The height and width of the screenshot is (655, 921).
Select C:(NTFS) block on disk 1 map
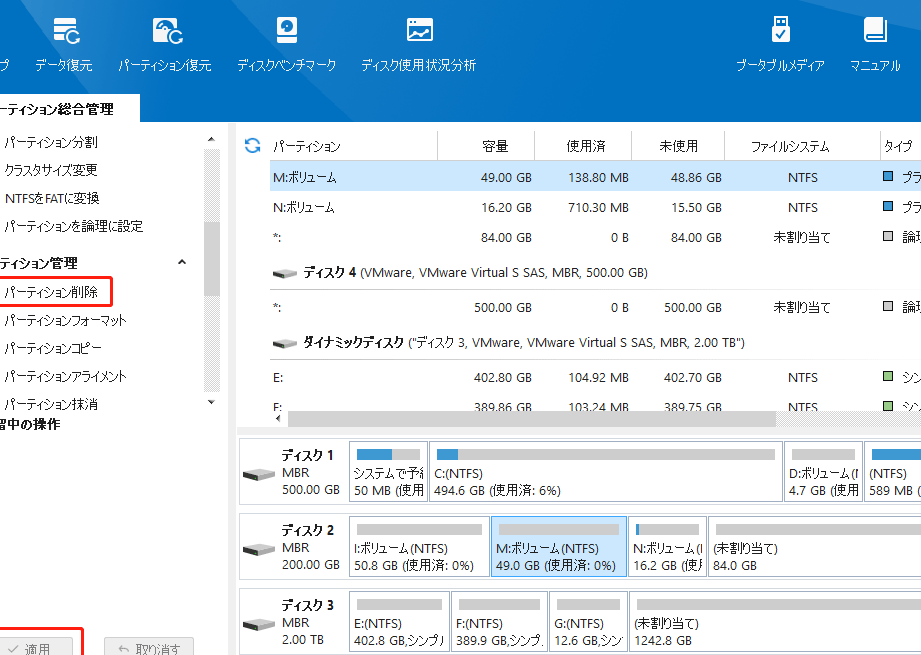tap(605, 471)
